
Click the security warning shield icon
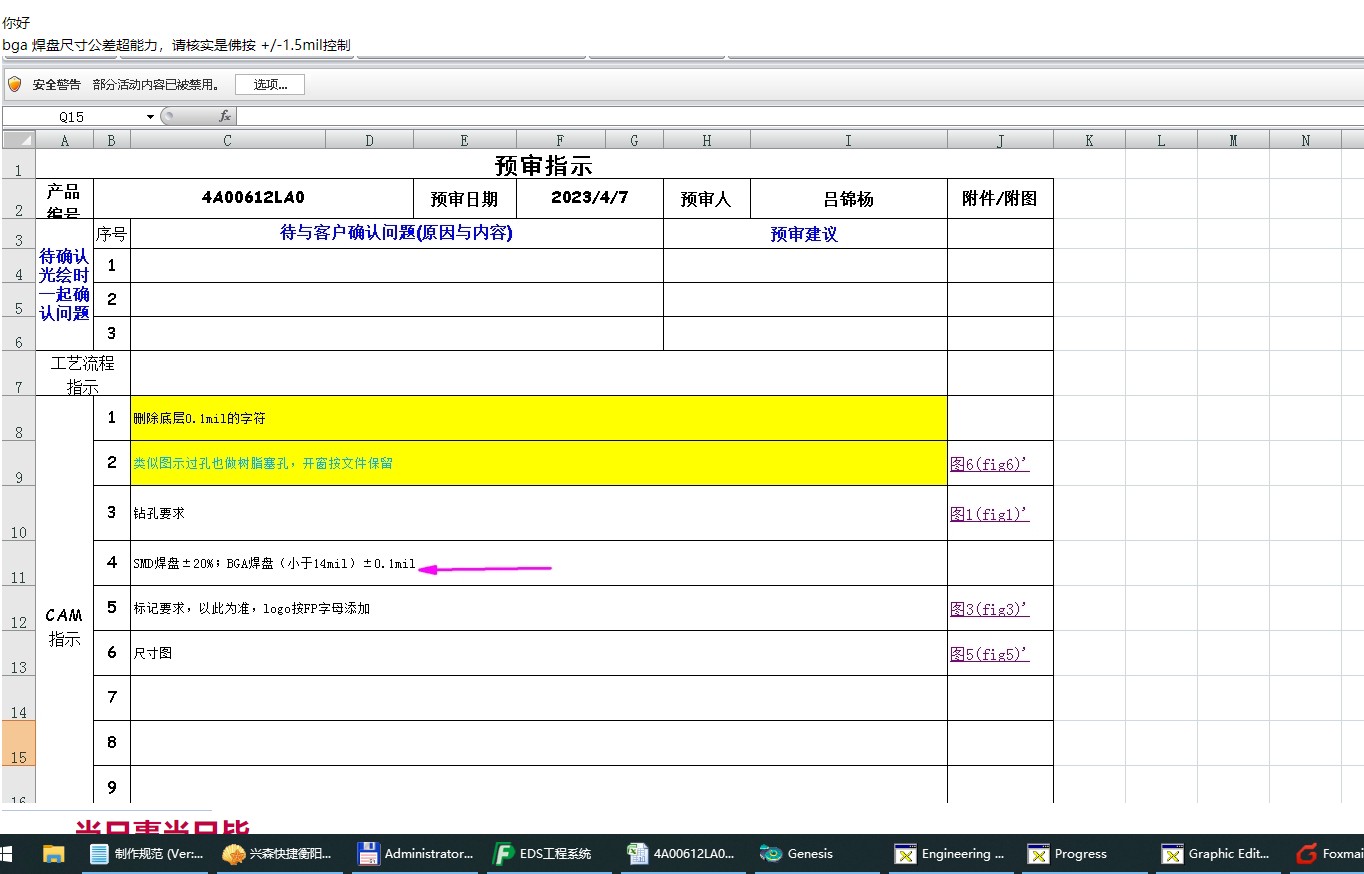pyautogui.click(x=15, y=85)
